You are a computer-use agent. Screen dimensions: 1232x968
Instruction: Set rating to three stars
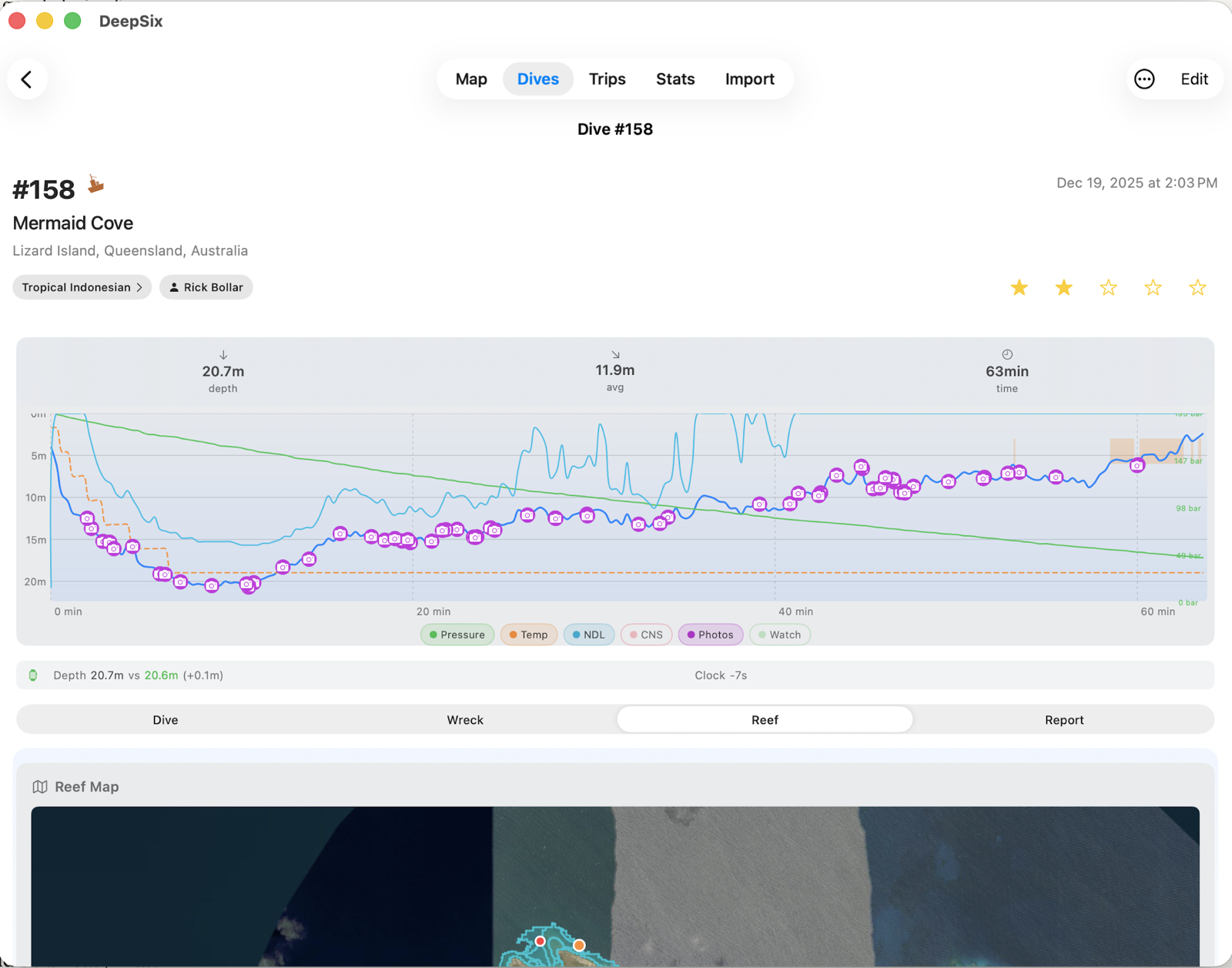click(1109, 288)
